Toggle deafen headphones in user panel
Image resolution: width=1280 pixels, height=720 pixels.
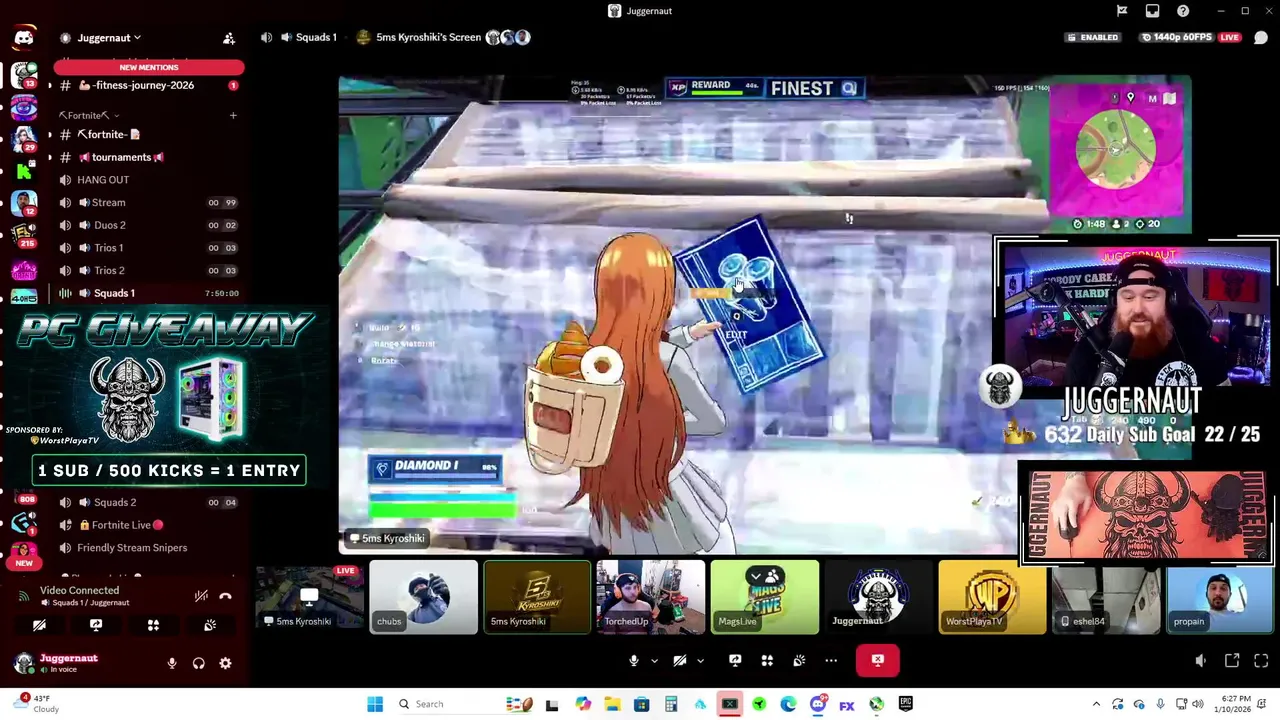click(x=199, y=663)
